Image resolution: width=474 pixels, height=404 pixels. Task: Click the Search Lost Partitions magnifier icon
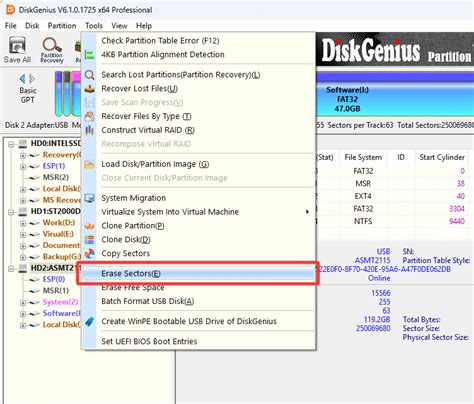point(89,75)
